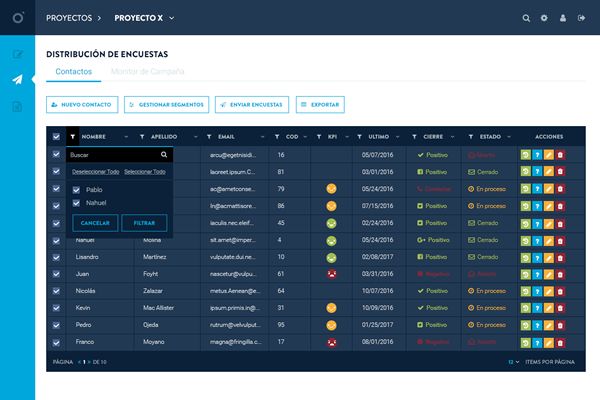Screen dimensions: 600x400
Task: Click the Buscar search field
Action: tap(110, 155)
